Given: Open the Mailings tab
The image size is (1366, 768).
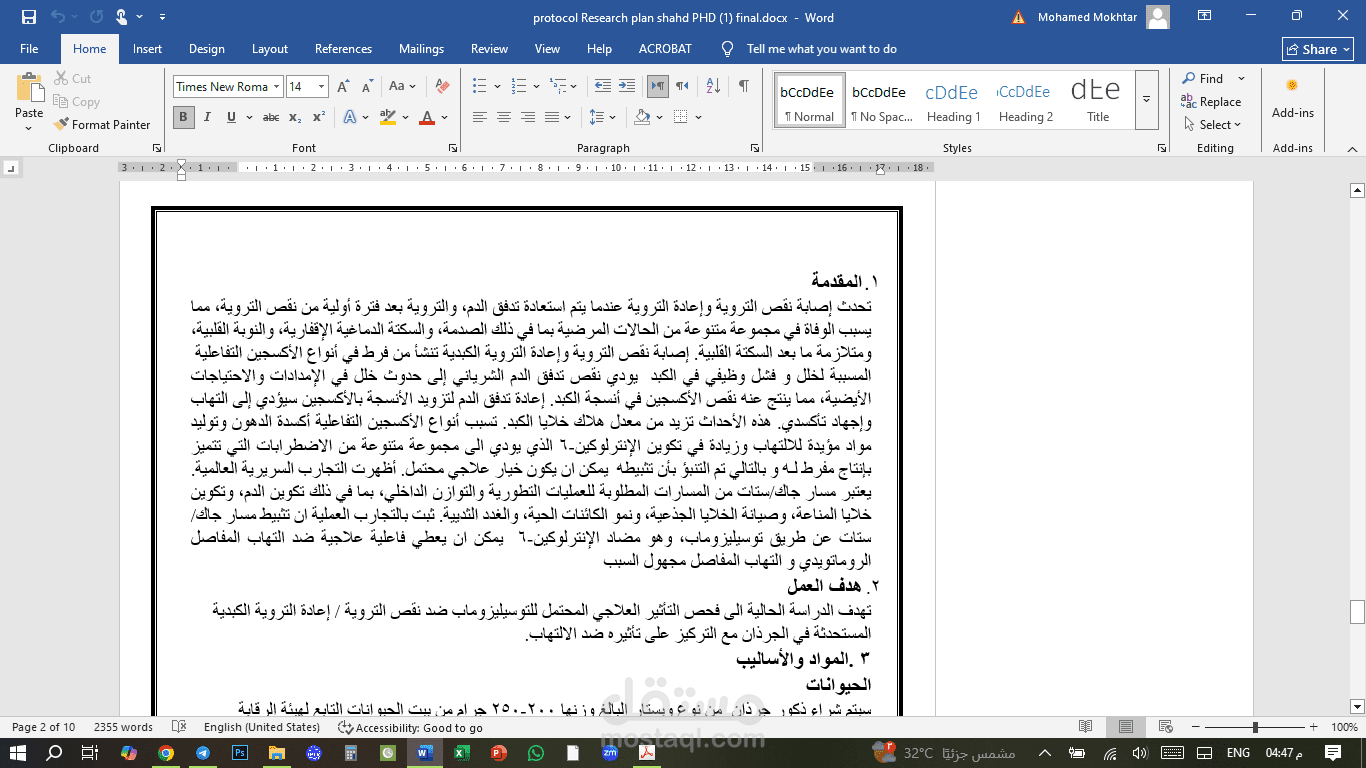Looking at the screenshot, I should tap(421, 48).
